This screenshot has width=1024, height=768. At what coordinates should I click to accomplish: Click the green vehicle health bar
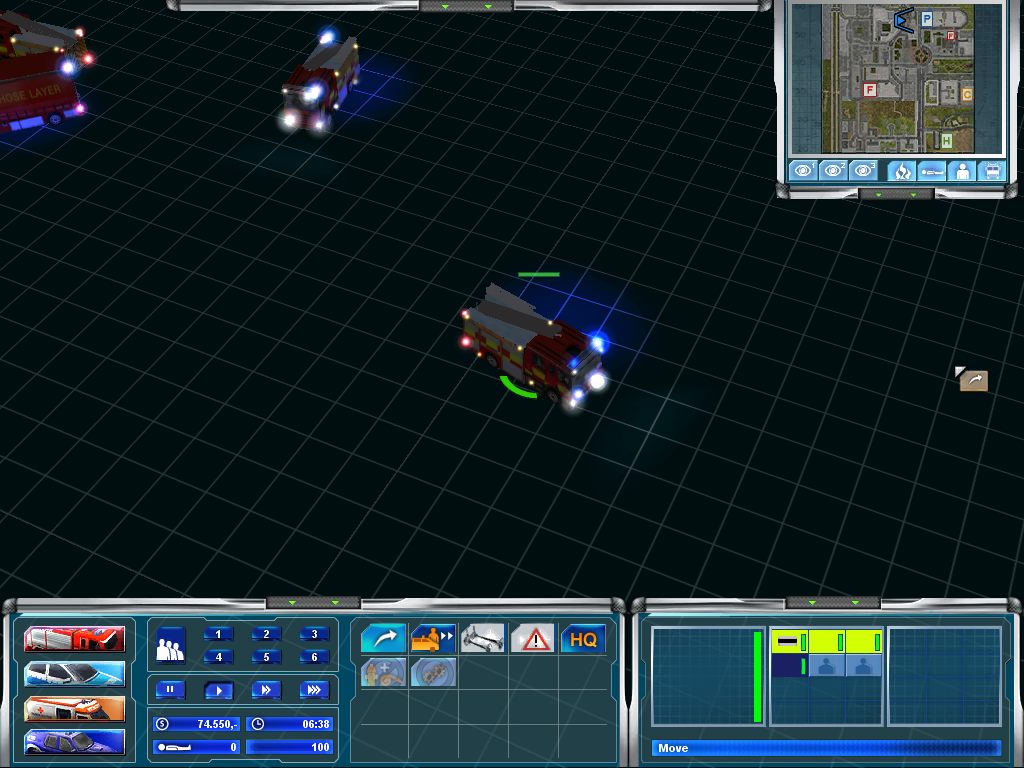pos(758,677)
